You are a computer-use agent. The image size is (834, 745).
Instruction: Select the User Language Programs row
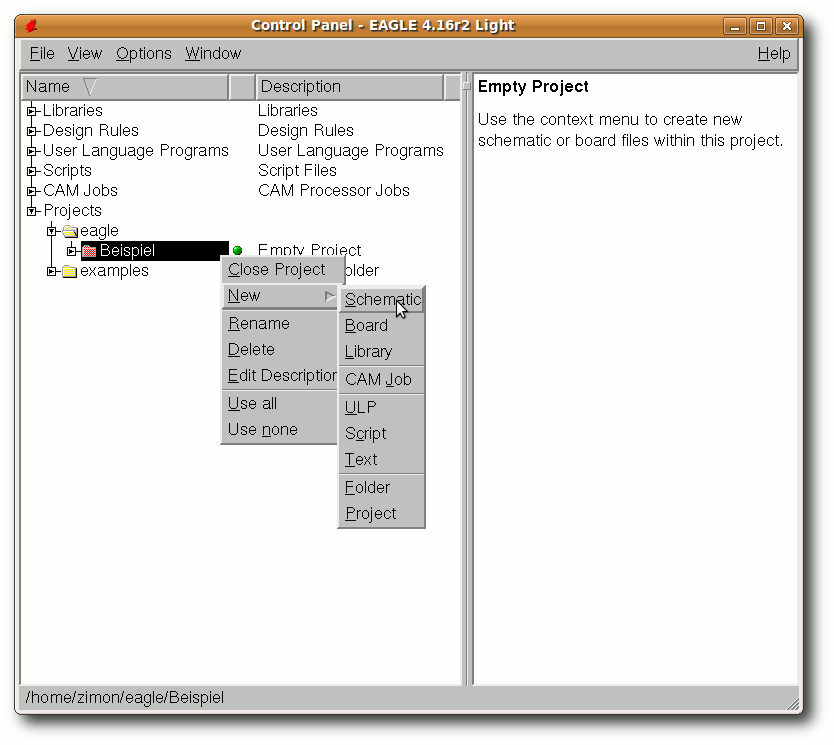pos(136,151)
